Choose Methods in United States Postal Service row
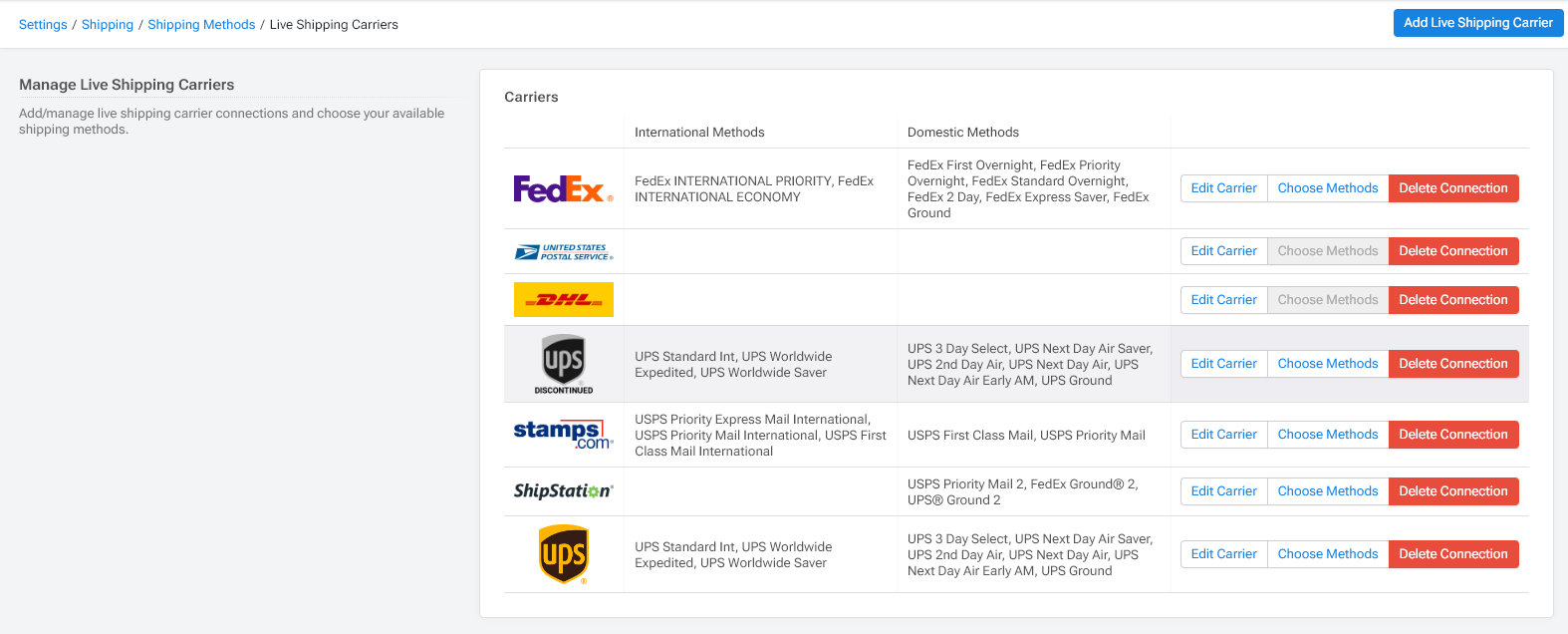The width and height of the screenshot is (1568, 634). click(x=1328, y=251)
